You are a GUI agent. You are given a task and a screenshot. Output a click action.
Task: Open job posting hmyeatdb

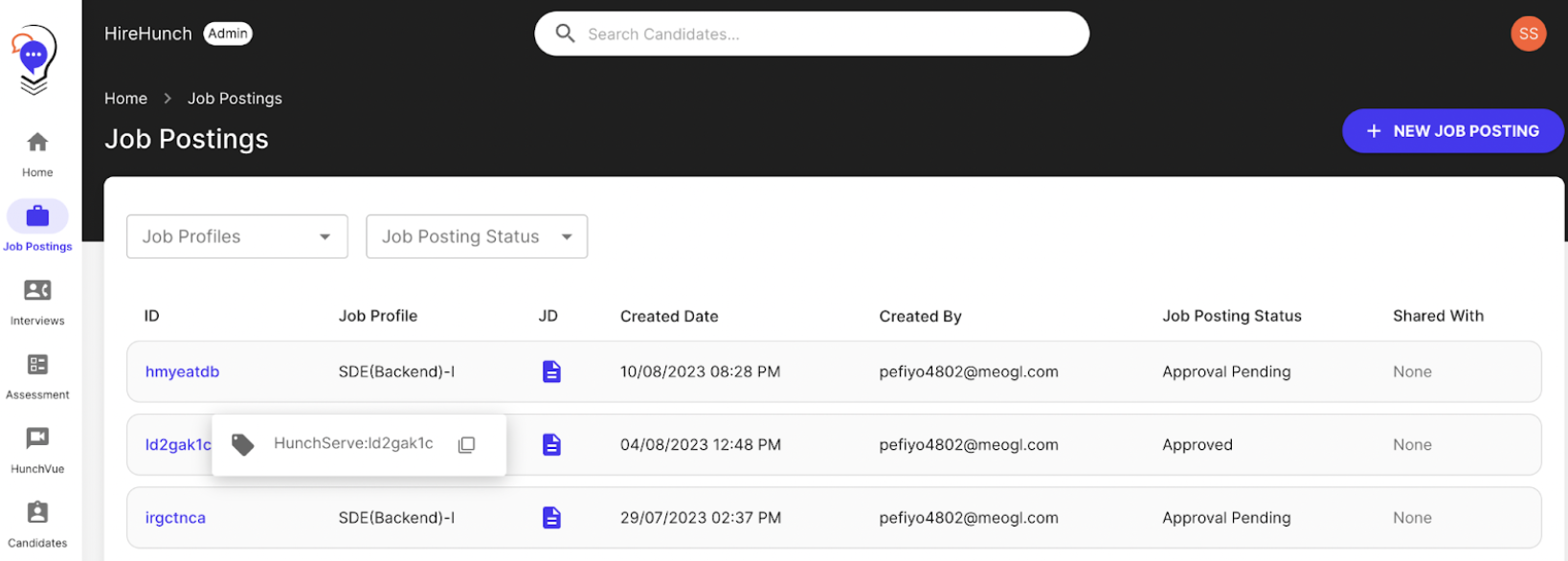(182, 371)
